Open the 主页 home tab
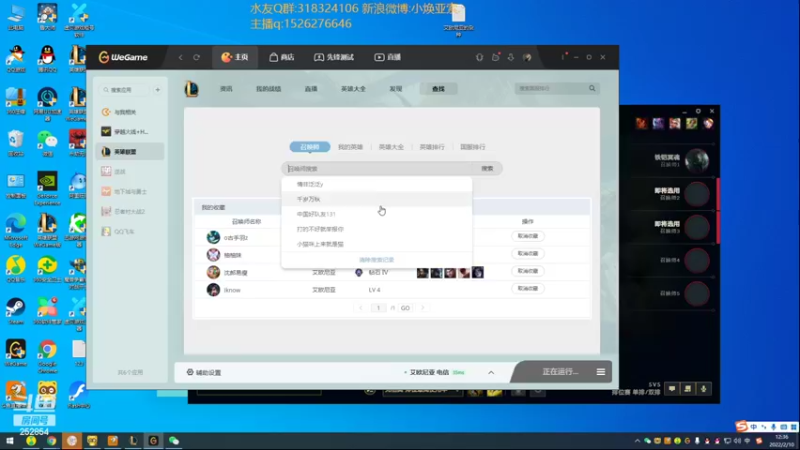 point(235,57)
